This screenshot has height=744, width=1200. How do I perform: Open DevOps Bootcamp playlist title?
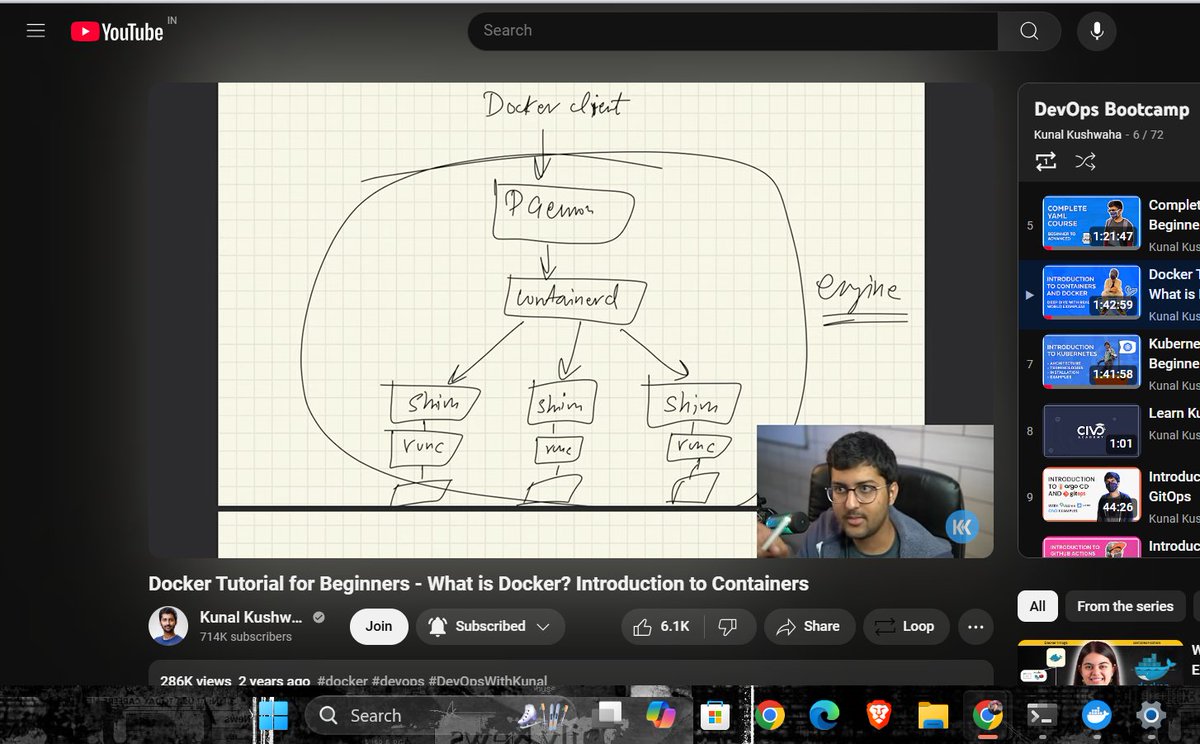coord(1111,109)
